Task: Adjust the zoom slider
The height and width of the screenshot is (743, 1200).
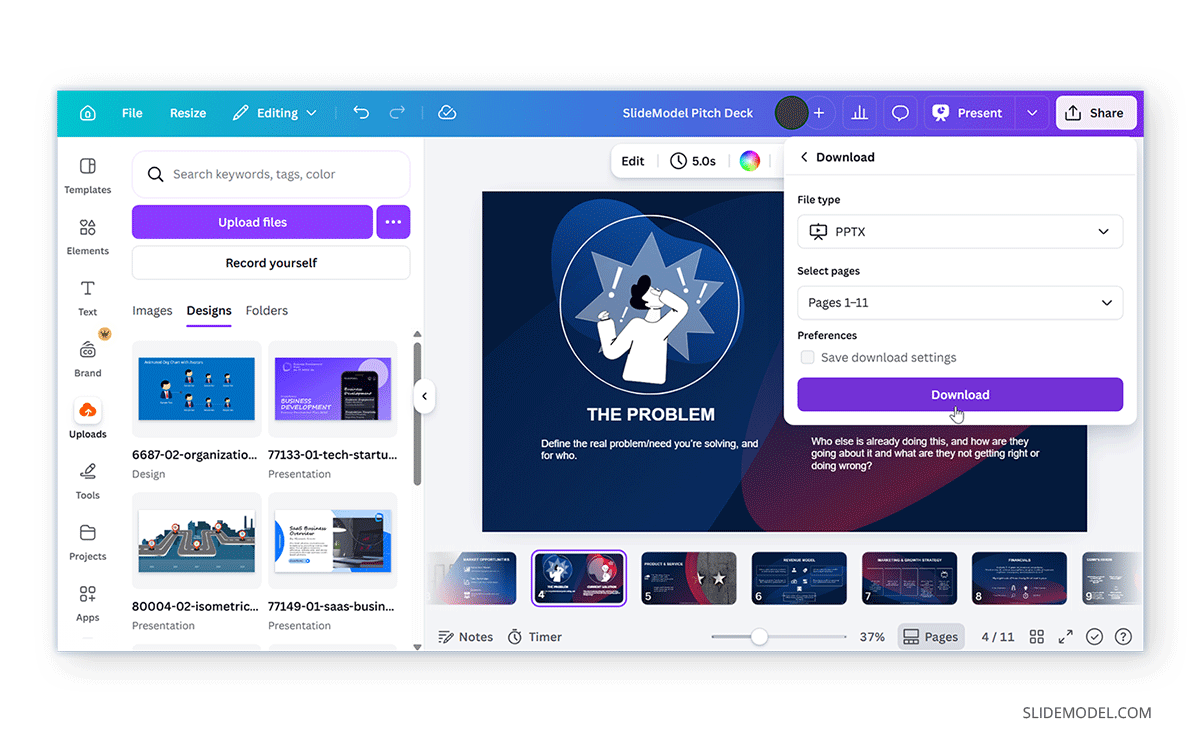Action: [x=762, y=636]
